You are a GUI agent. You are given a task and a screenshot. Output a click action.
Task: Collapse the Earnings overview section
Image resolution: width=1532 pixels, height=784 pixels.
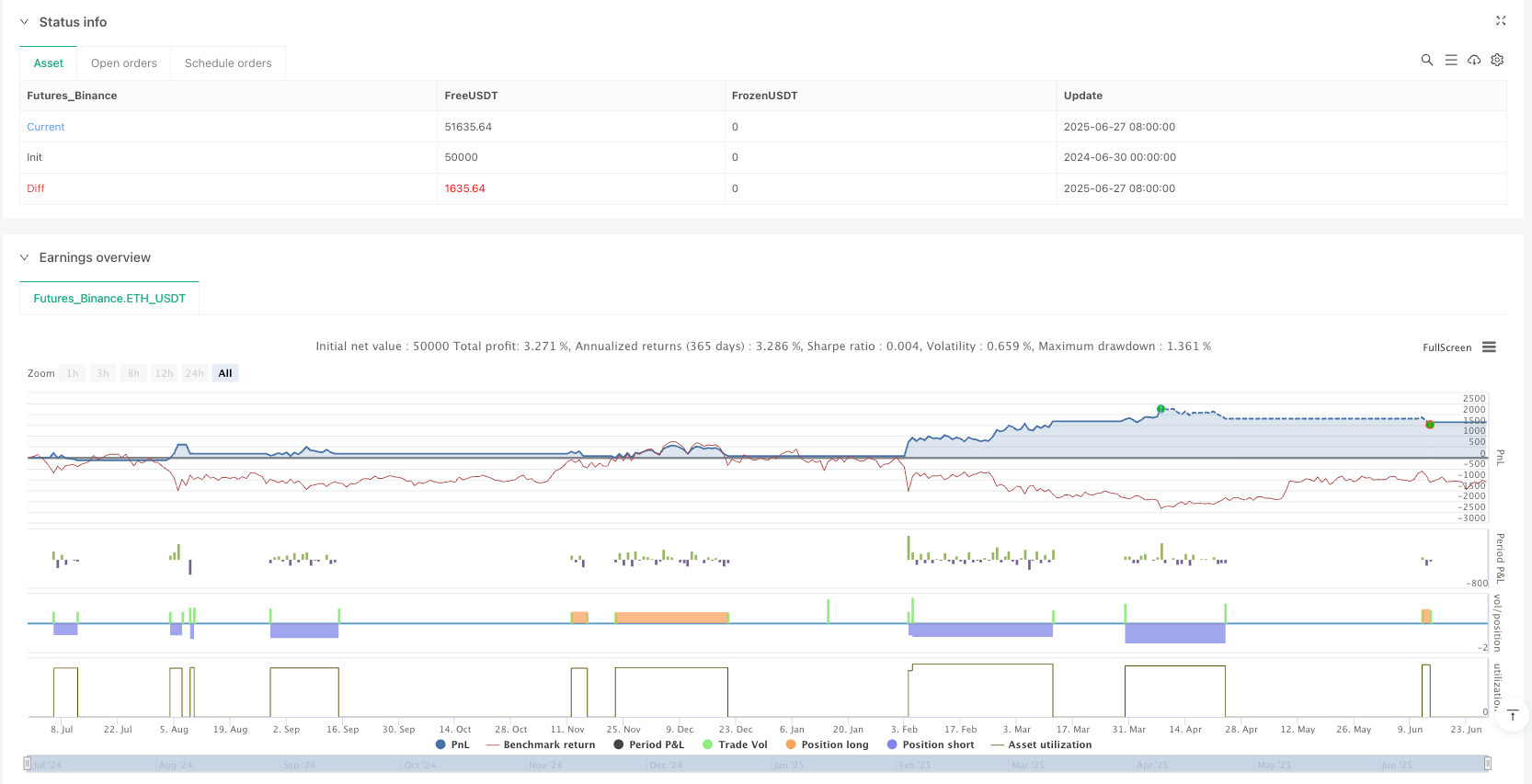24,257
